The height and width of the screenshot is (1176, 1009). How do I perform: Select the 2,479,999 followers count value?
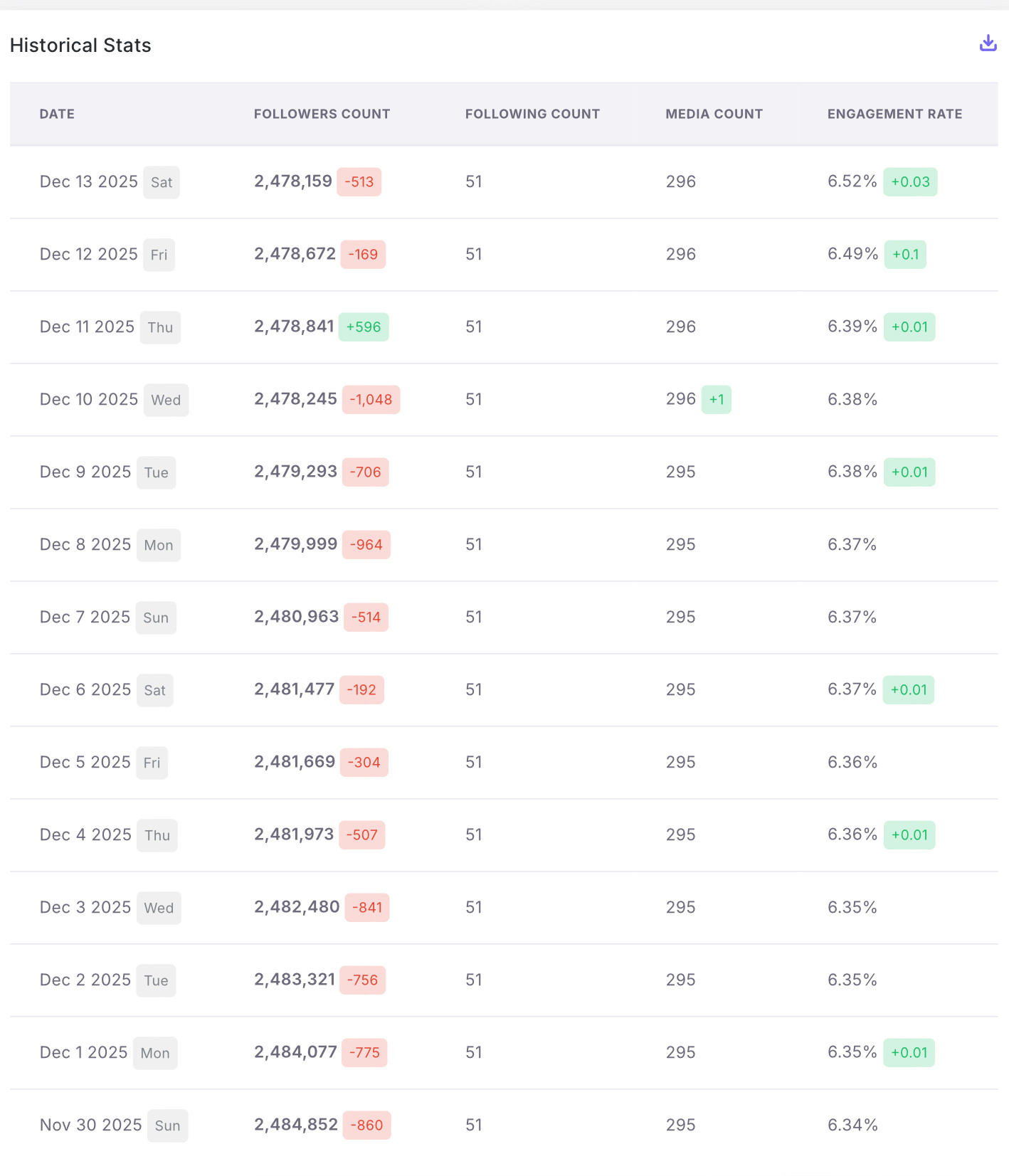(x=296, y=544)
